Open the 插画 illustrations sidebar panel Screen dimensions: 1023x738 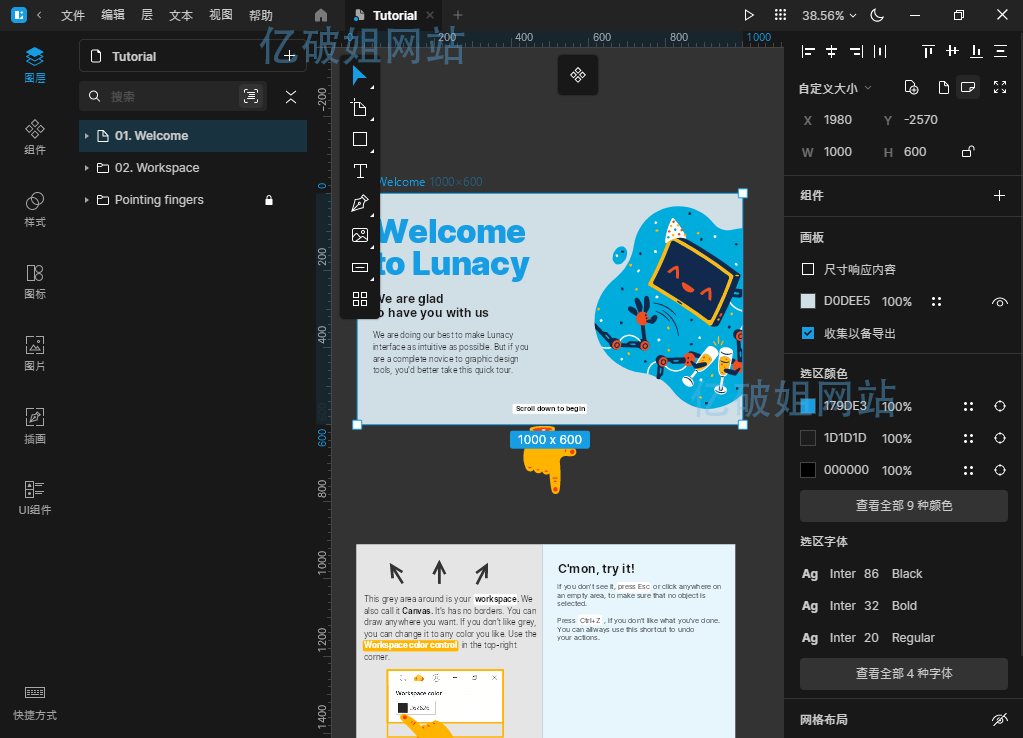35,426
